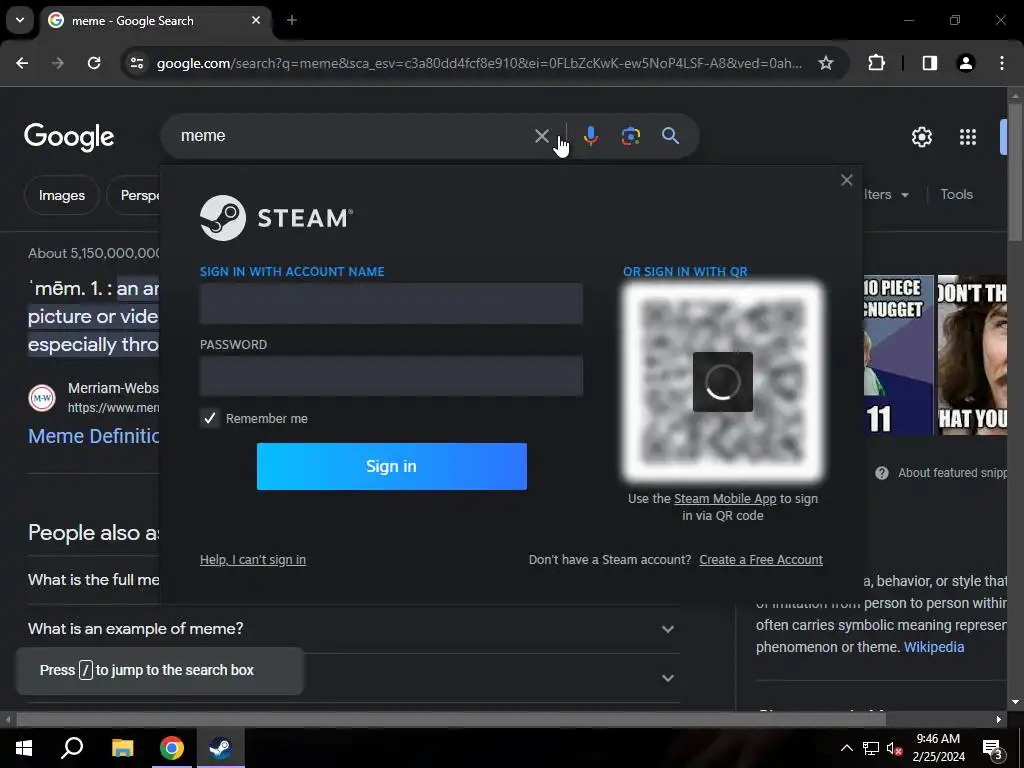
Task: Click the loading QR code image
Action: pyautogui.click(x=722, y=382)
